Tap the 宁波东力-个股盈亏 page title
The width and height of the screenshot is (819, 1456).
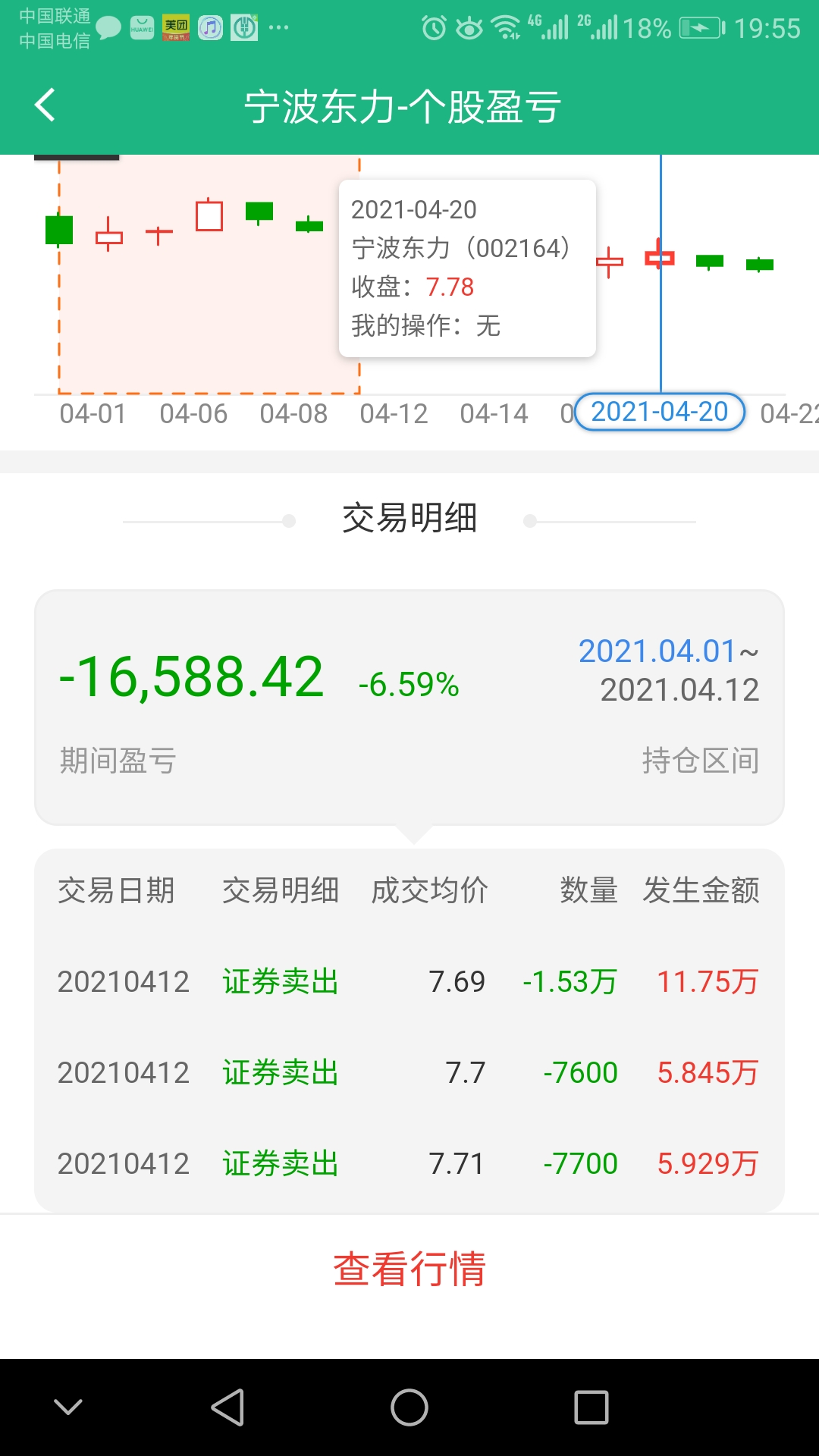(403, 106)
